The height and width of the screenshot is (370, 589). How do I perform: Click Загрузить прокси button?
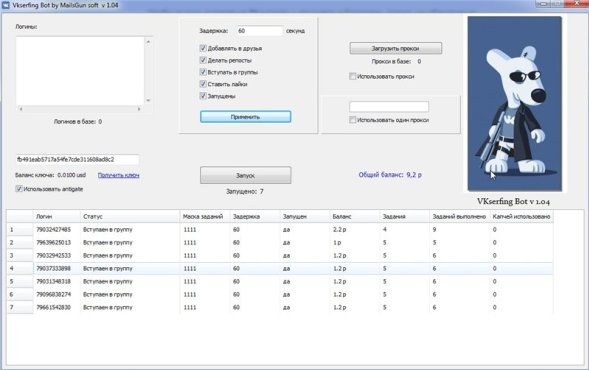(x=396, y=48)
